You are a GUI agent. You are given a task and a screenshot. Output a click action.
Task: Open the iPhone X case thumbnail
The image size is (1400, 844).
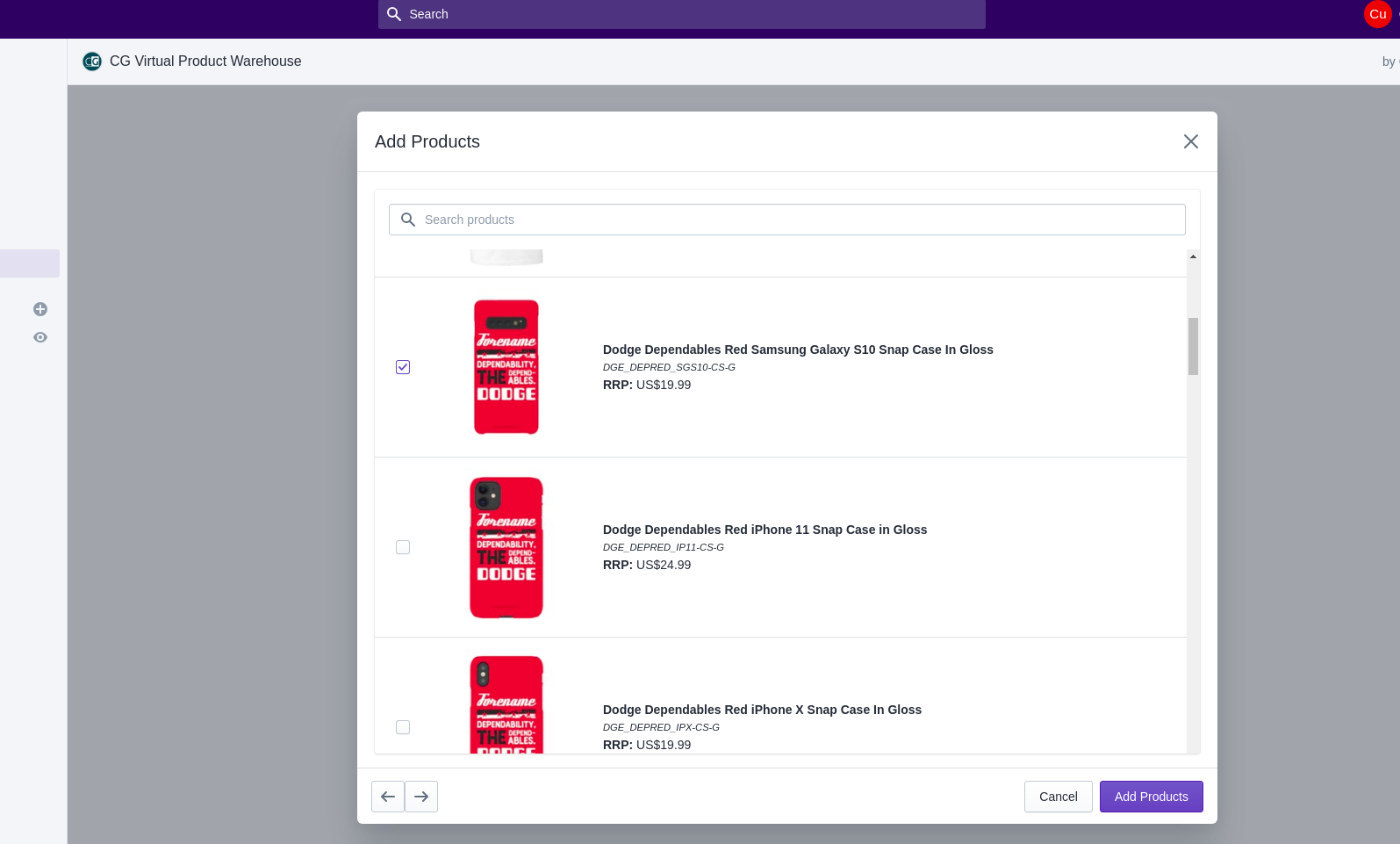tap(506, 704)
